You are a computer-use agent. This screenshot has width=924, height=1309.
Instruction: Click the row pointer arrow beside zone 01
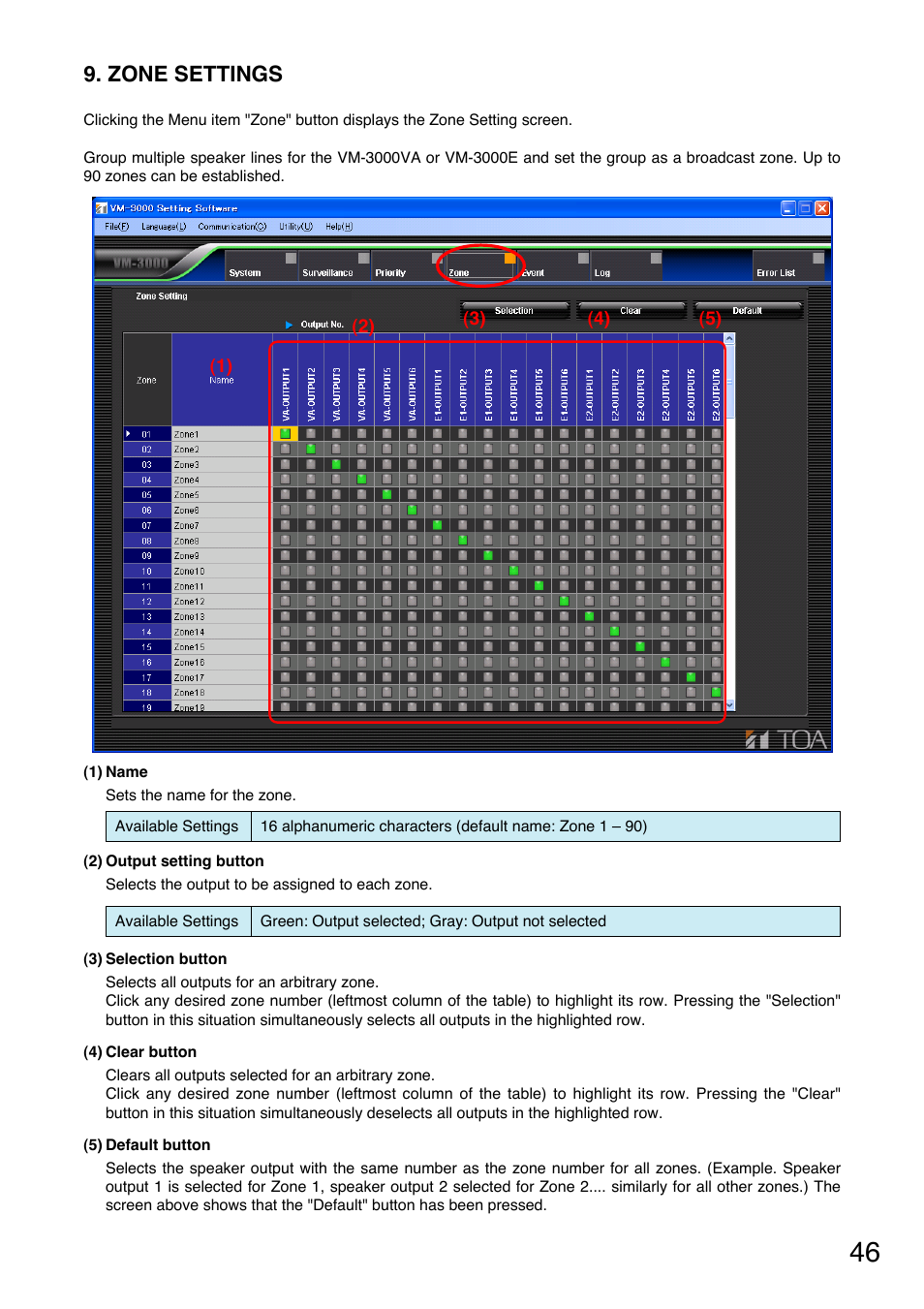pos(128,434)
